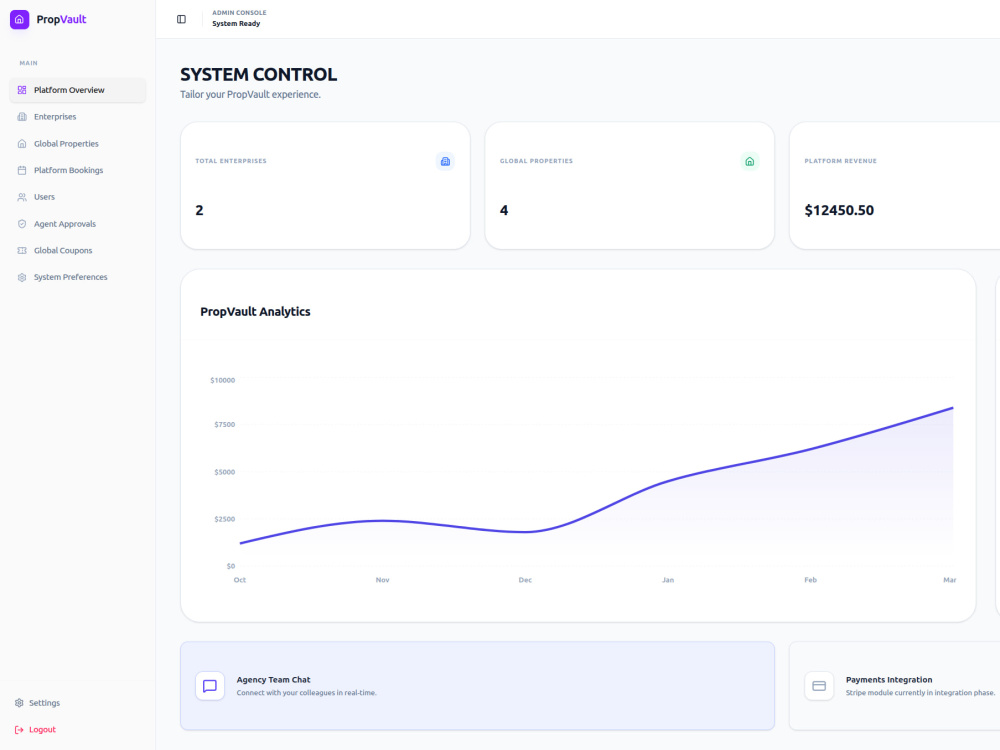Click the $7500 axis label
1000x750 pixels.
tap(224, 424)
